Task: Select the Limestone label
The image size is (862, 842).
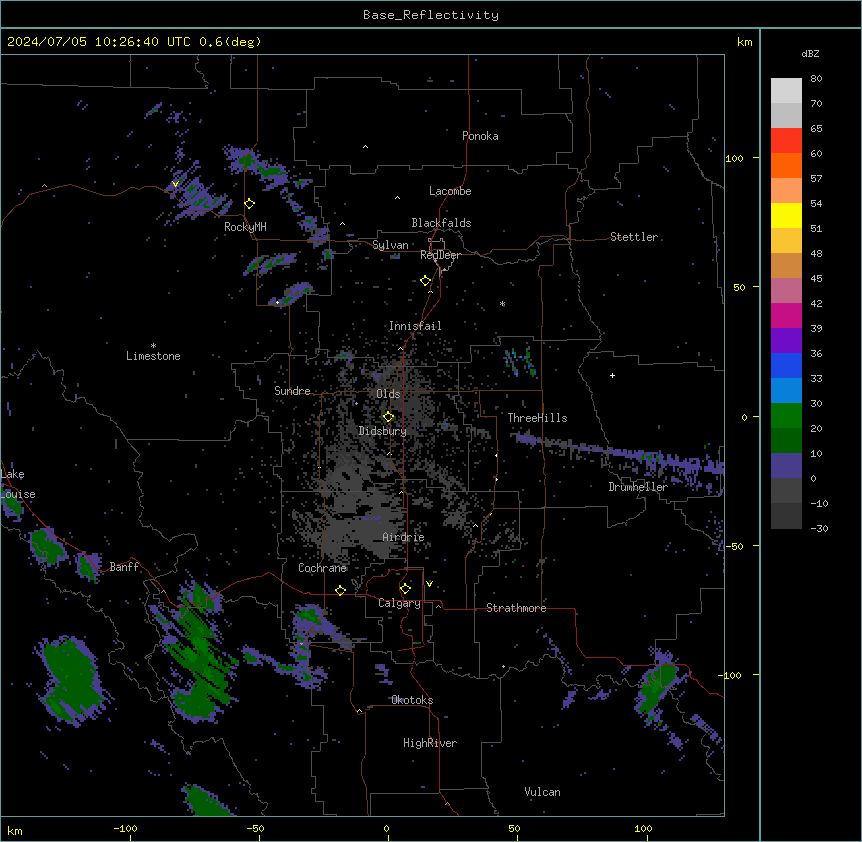Action: point(153,356)
